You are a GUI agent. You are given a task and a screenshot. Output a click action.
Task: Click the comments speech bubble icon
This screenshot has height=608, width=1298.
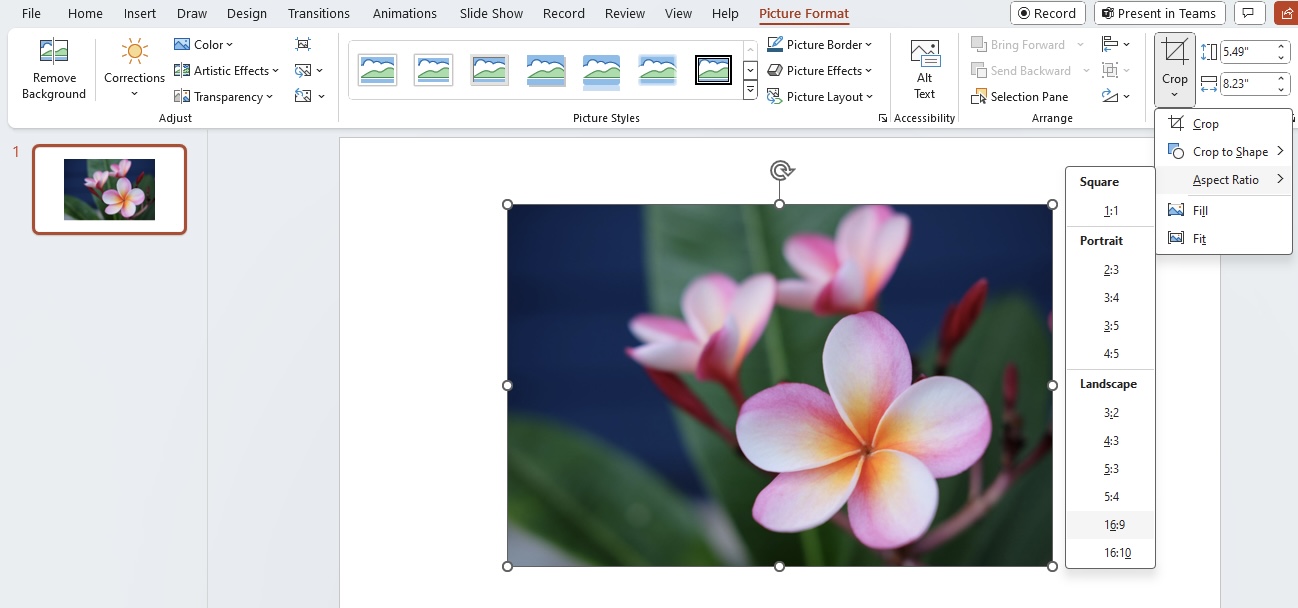pos(1249,13)
